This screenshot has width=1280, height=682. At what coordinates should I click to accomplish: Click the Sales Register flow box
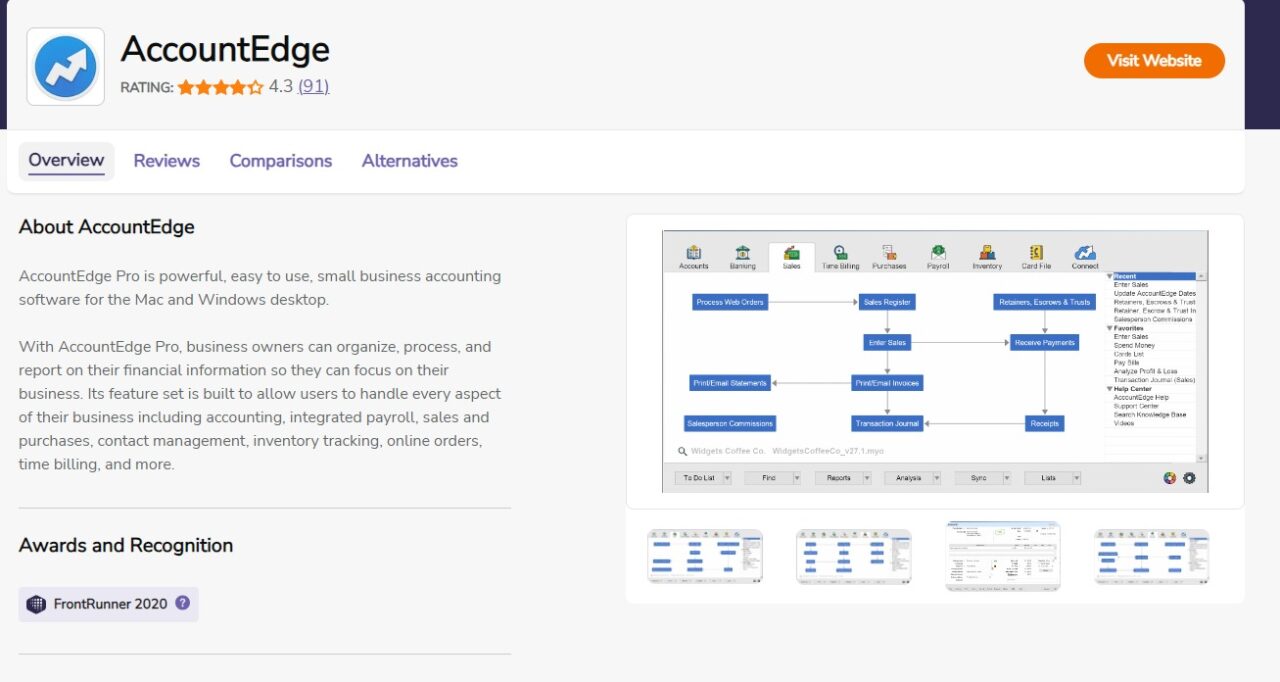887,302
